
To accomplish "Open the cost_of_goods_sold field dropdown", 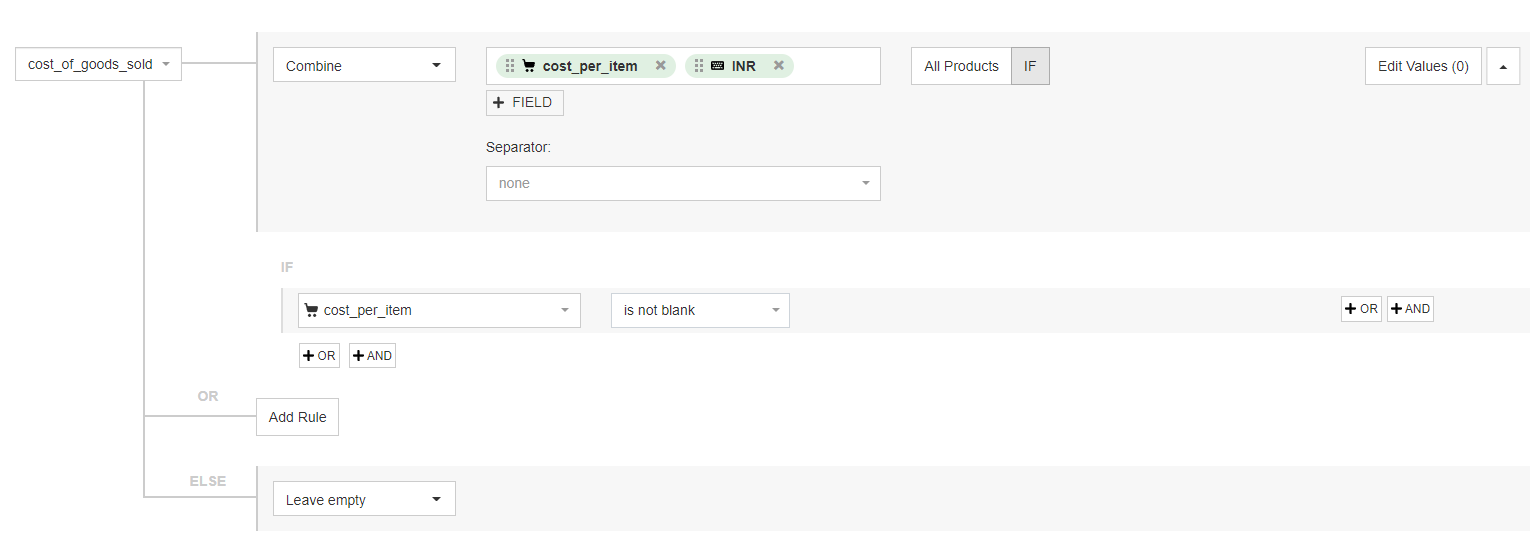I will 98,64.
